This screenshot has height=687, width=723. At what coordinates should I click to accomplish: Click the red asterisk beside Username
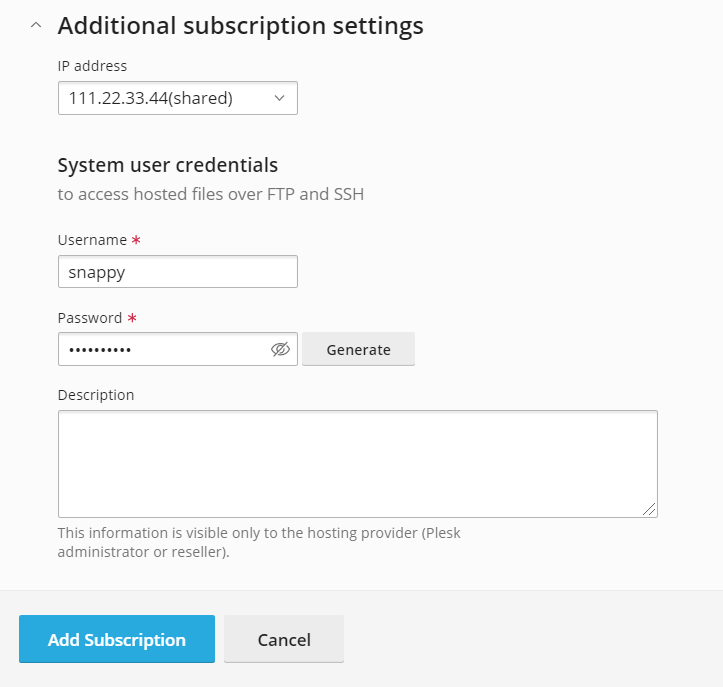[135, 240]
